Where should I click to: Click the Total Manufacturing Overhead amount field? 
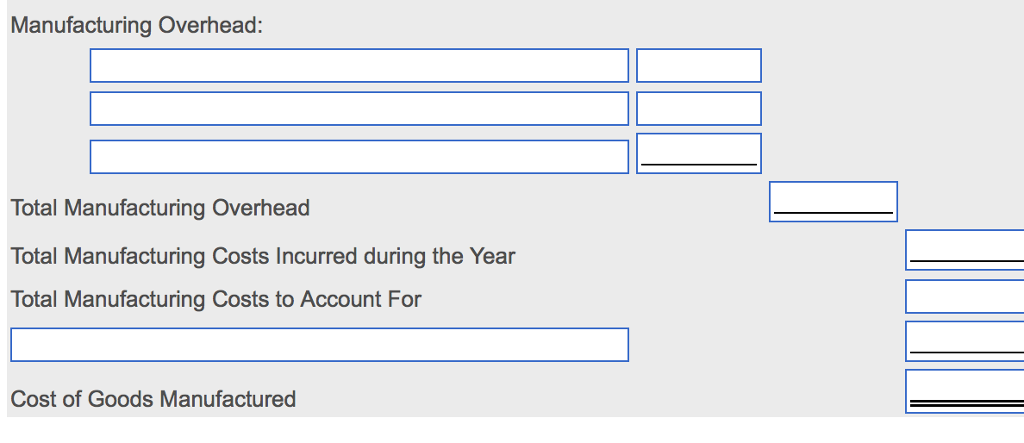[833, 201]
